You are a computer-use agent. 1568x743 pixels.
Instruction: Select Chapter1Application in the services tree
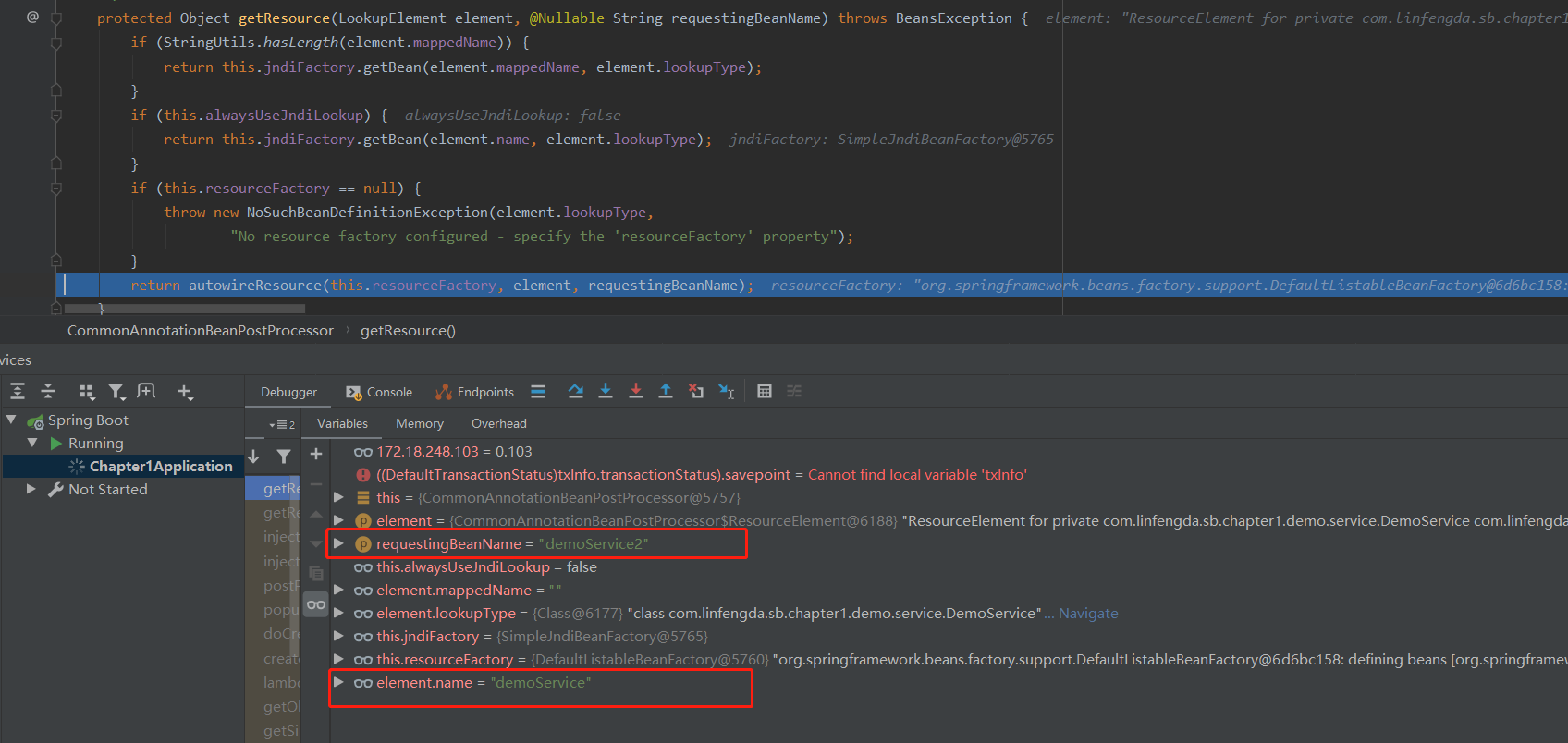pyautogui.click(x=160, y=467)
